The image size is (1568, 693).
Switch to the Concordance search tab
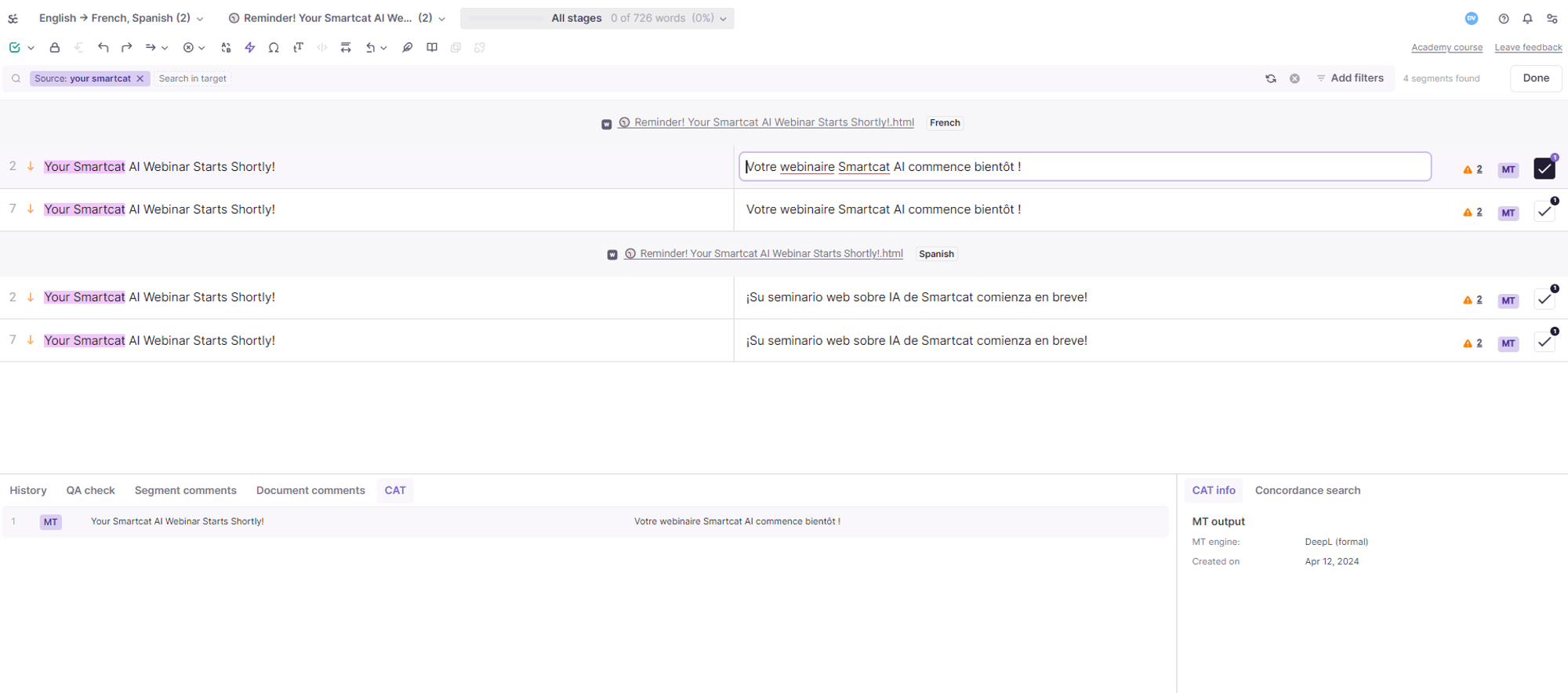pos(1308,491)
